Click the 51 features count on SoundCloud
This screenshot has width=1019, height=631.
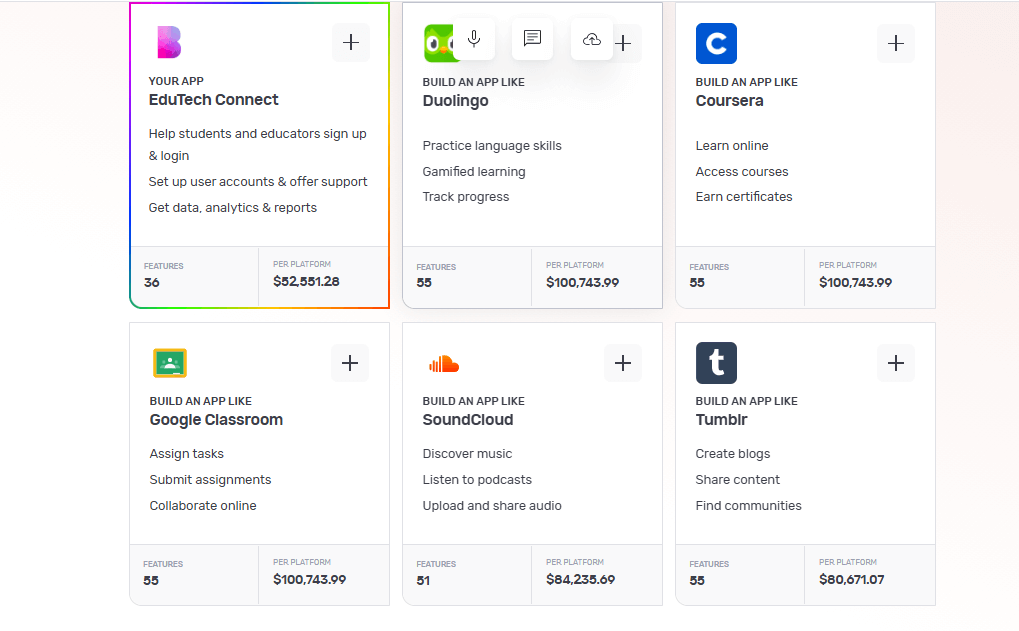423,580
